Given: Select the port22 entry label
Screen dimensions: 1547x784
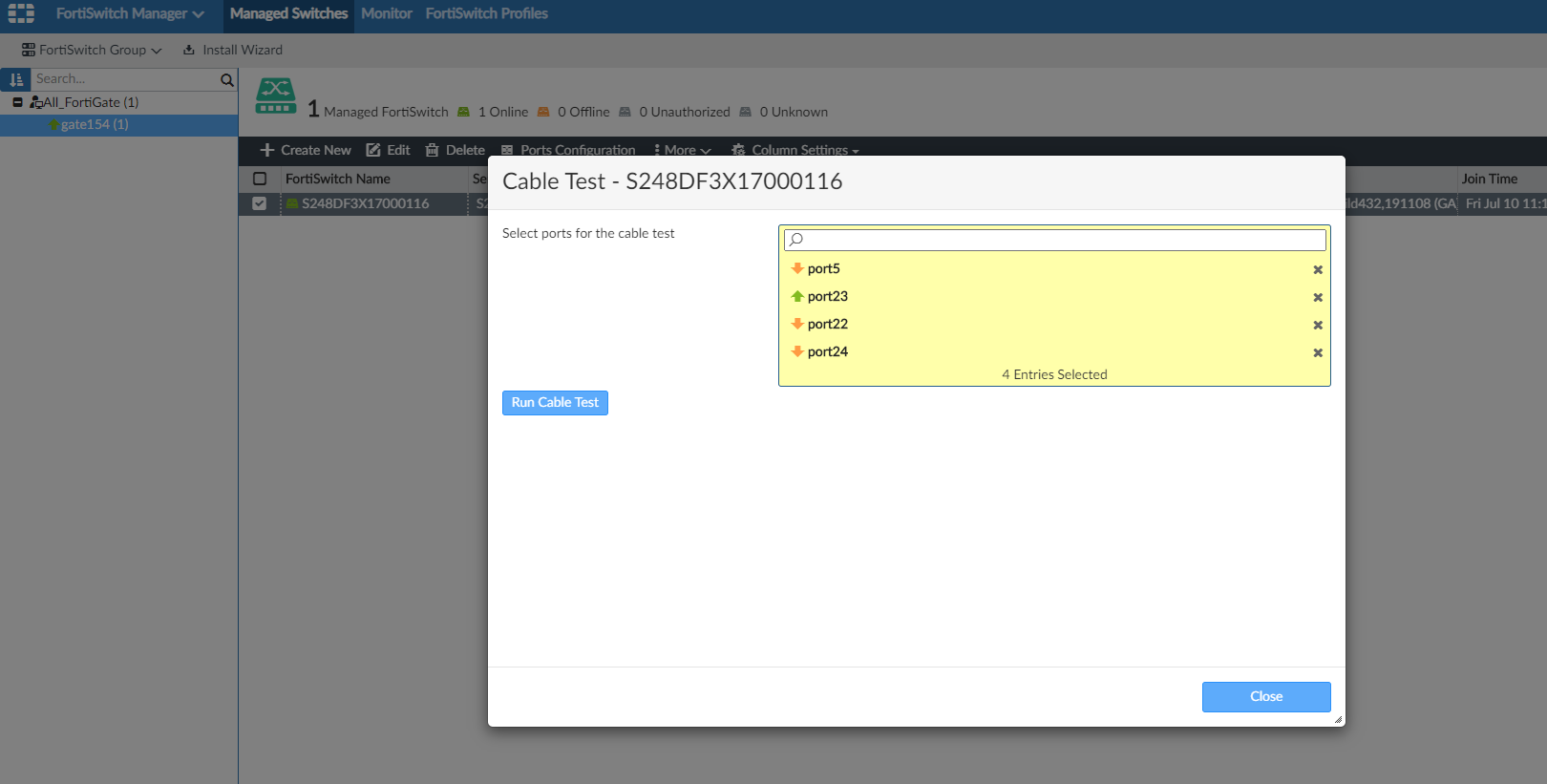Looking at the screenshot, I should coord(828,324).
